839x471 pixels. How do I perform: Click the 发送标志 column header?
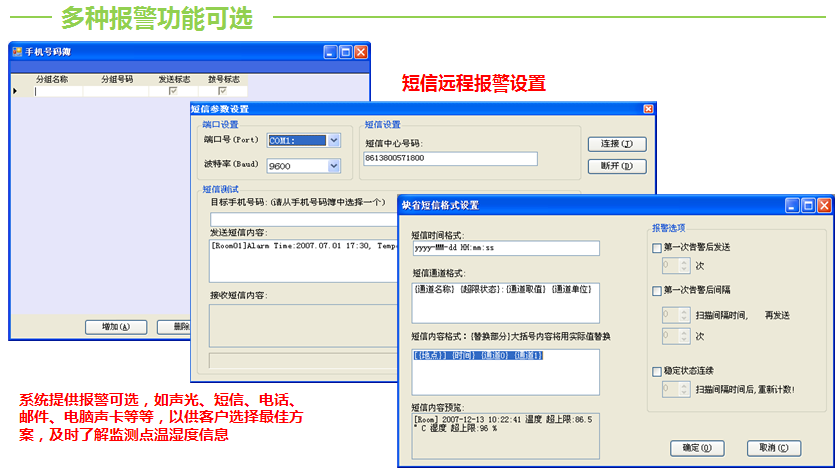174,79
